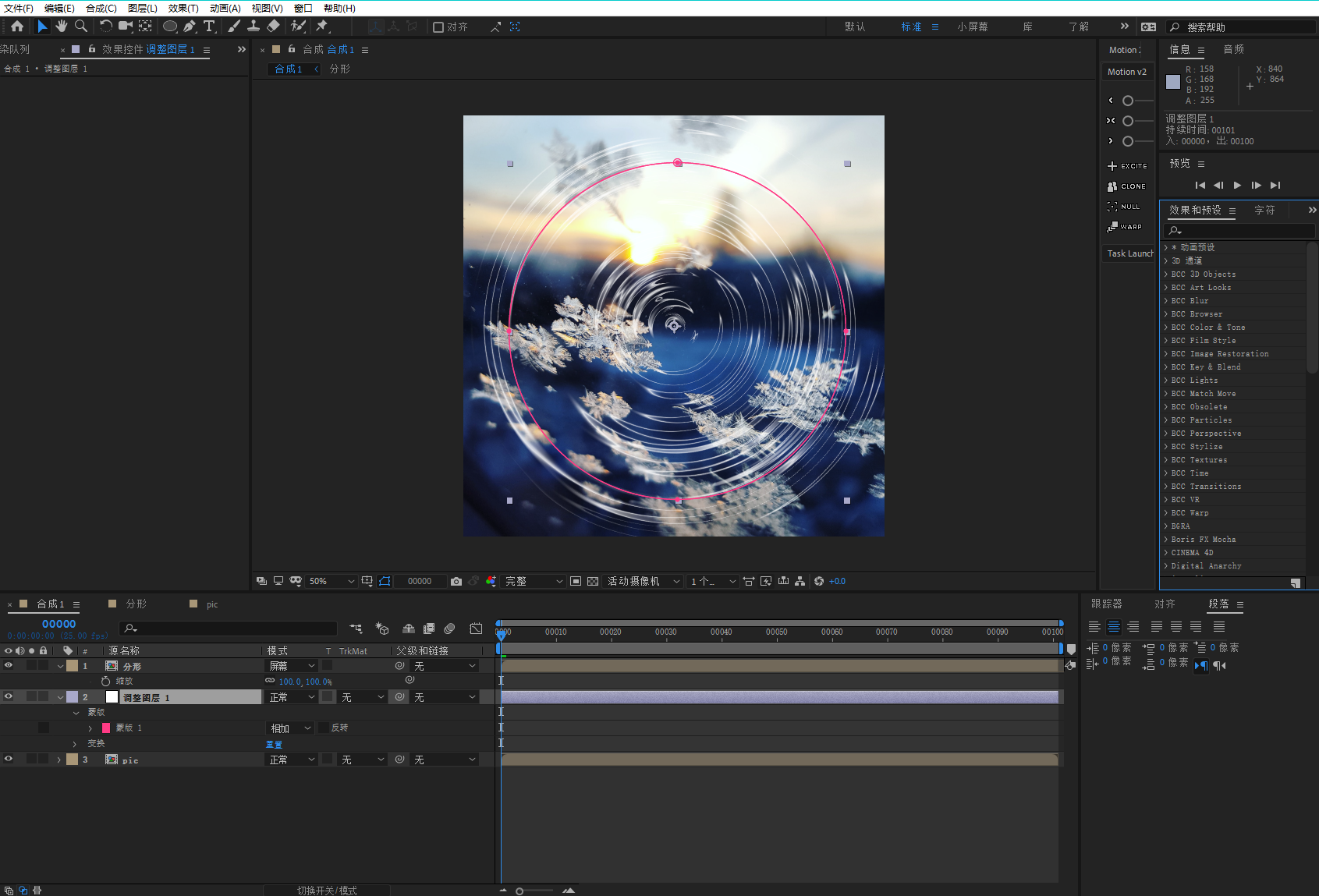
Task: Play the preview
Action: coord(1237,185)
